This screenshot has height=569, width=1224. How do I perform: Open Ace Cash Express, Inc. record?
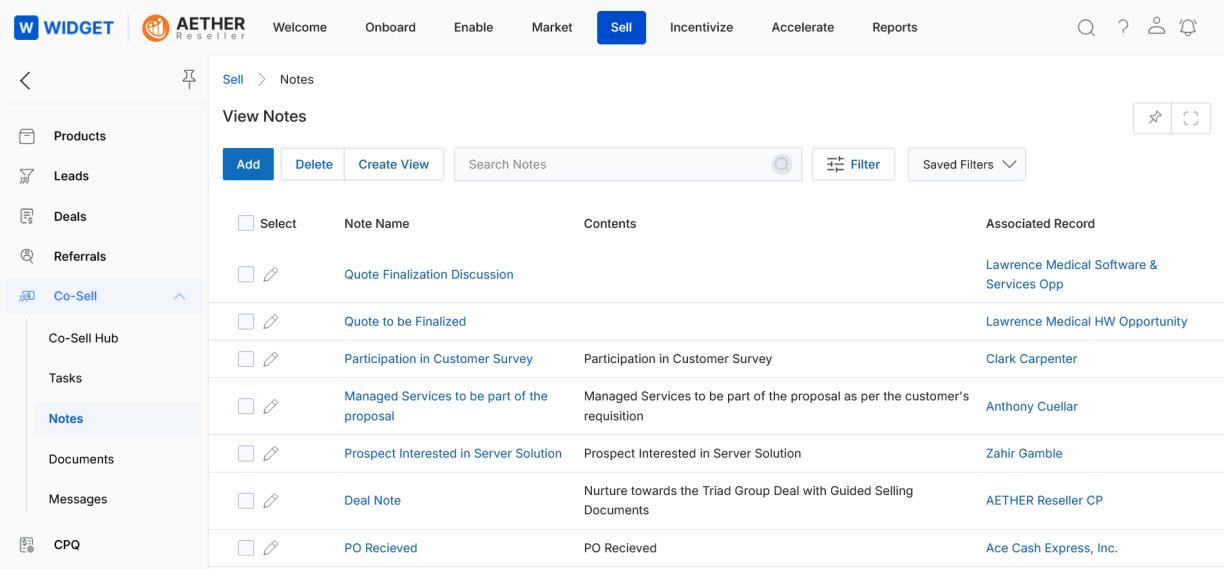pyautogui.click(x=1052, y=548)
